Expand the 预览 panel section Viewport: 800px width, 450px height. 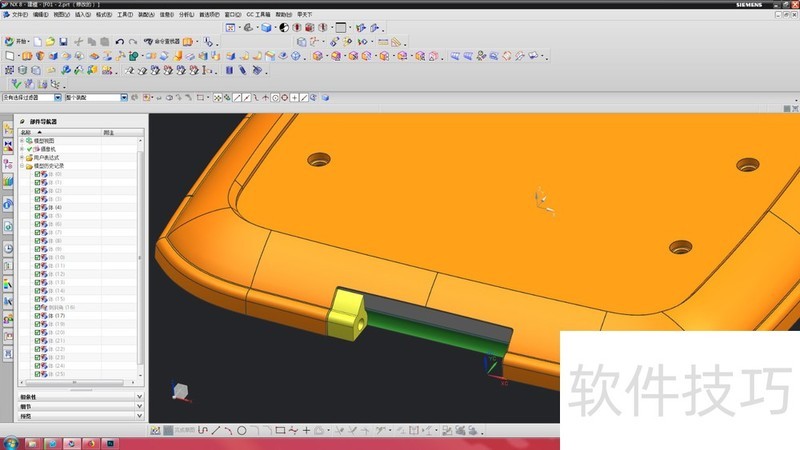click(x=139, y=416)
